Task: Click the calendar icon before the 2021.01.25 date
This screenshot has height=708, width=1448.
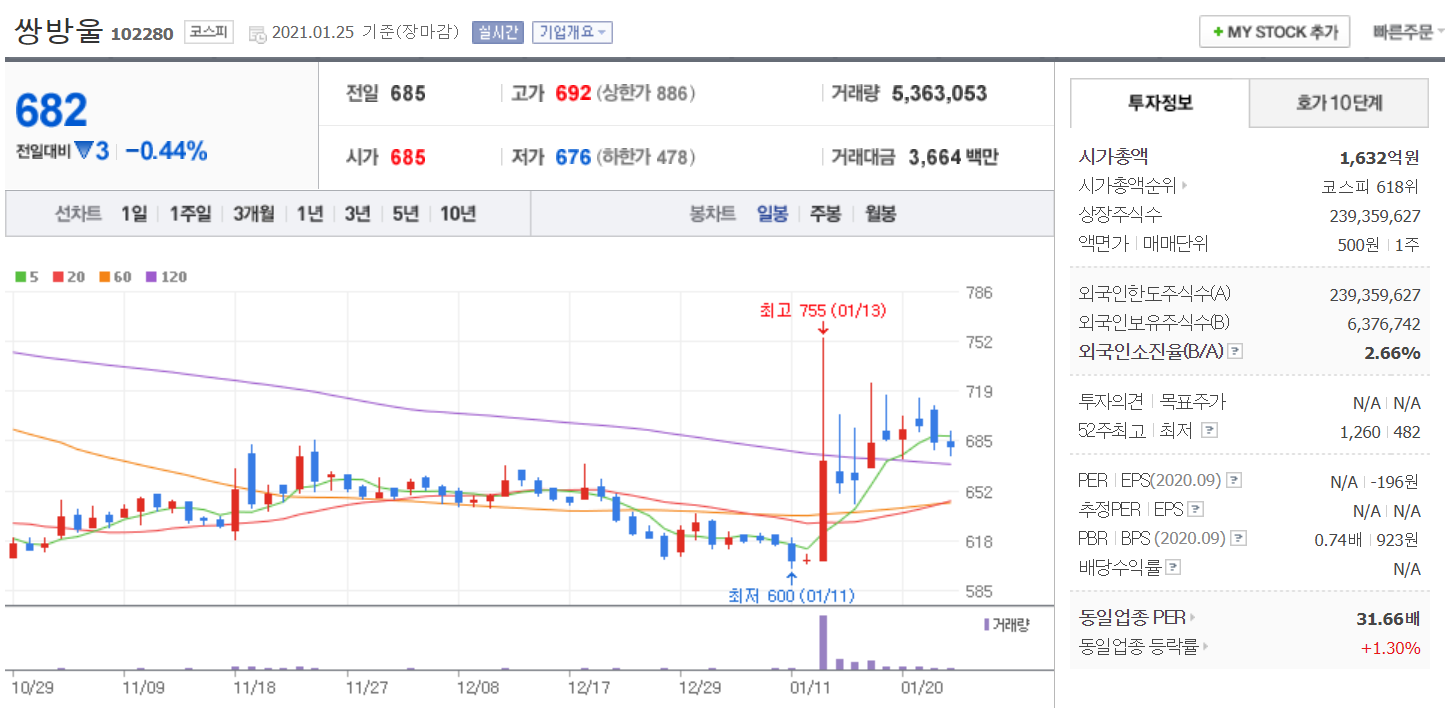Action: click(x=257, y=33)
